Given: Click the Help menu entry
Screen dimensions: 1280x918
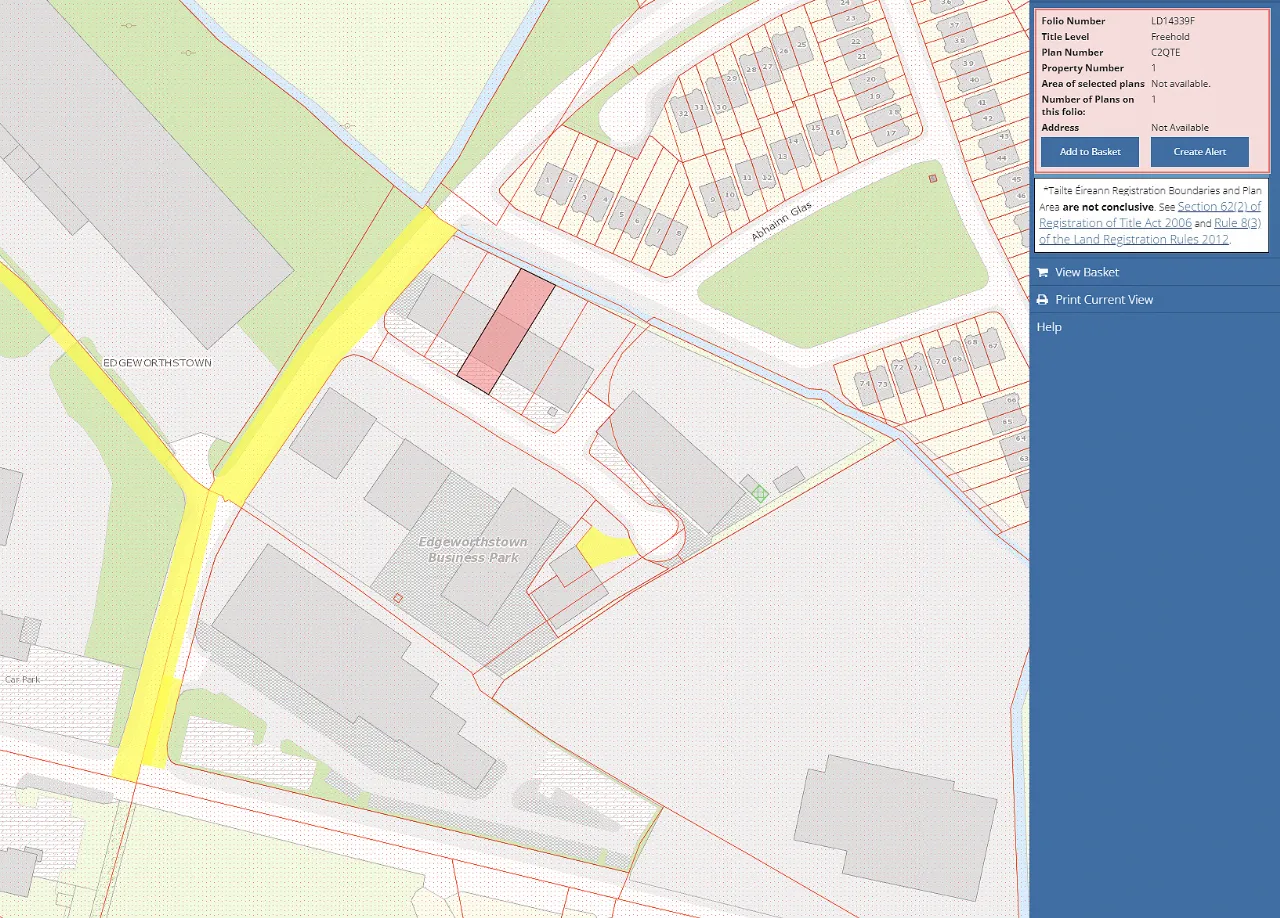Looking at the screenshot, I should click(x=1049, y=326).
